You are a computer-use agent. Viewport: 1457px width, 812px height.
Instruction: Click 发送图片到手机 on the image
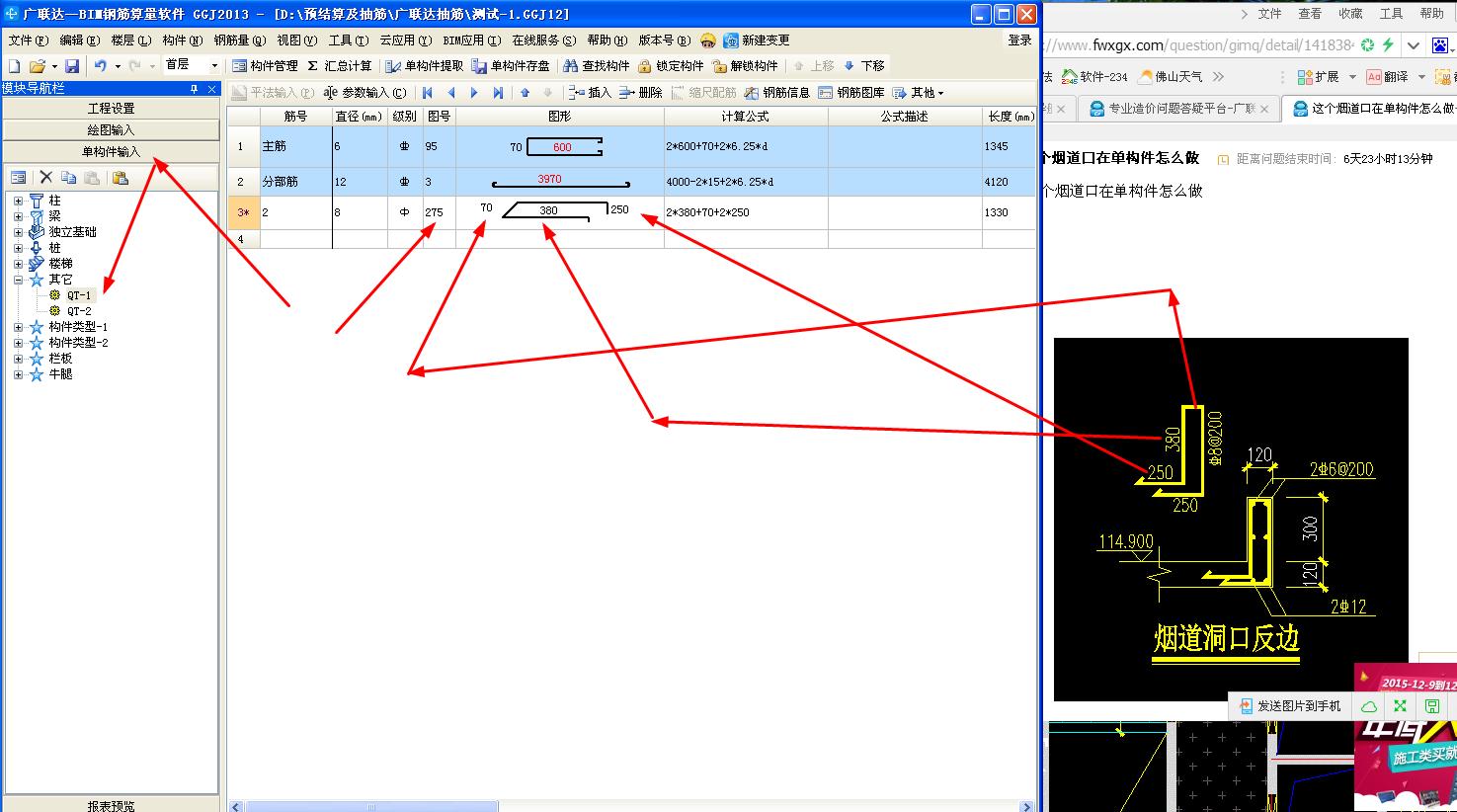(x=1291, y=706)
